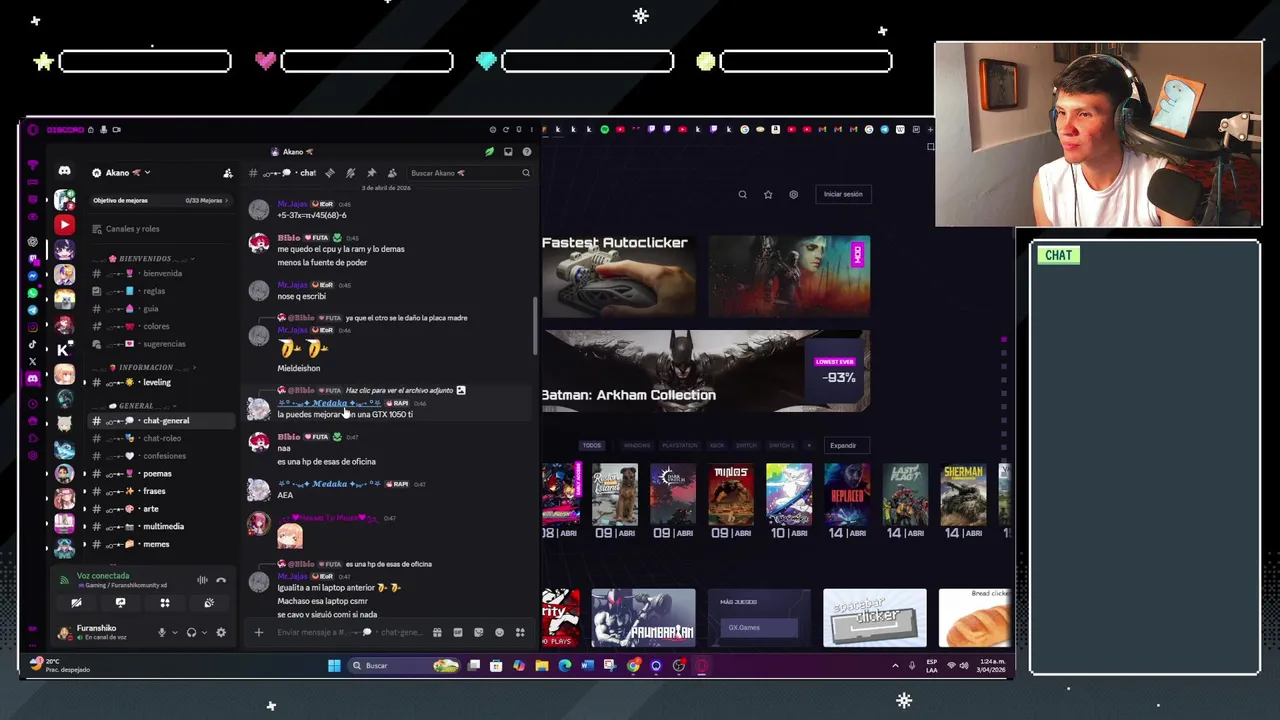This screenshot has height=720, width=1280.
Task: Open Windows Start menu
Action: (x=334, y=665)
